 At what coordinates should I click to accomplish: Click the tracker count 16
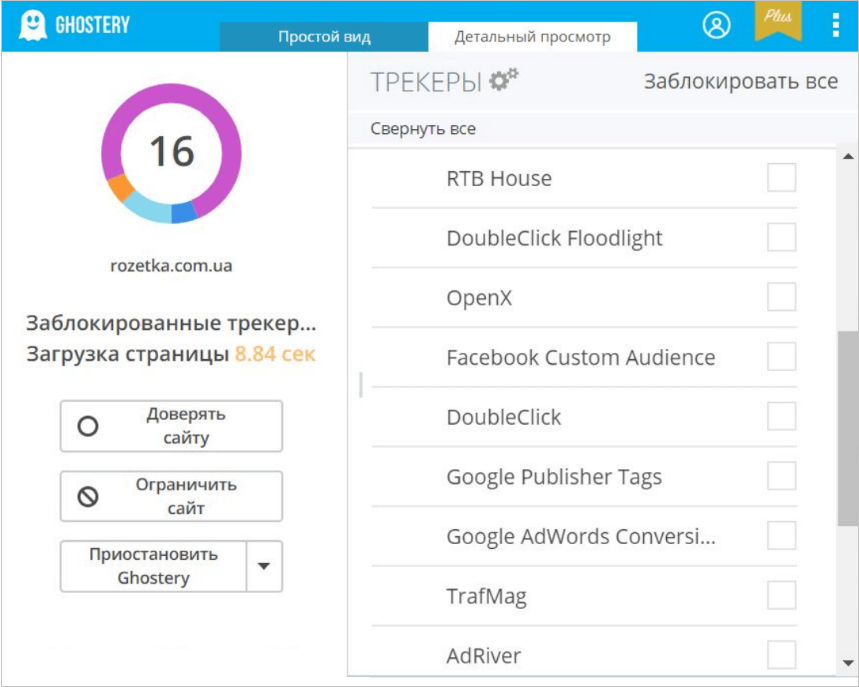(171, 152)
